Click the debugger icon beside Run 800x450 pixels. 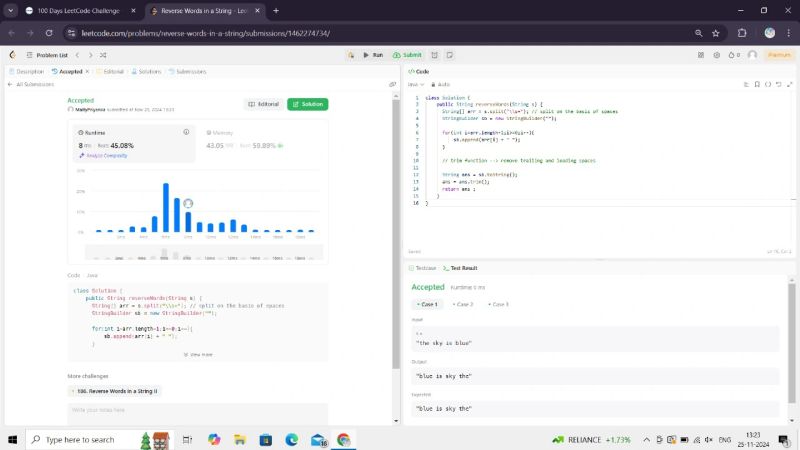pos(351,55)
